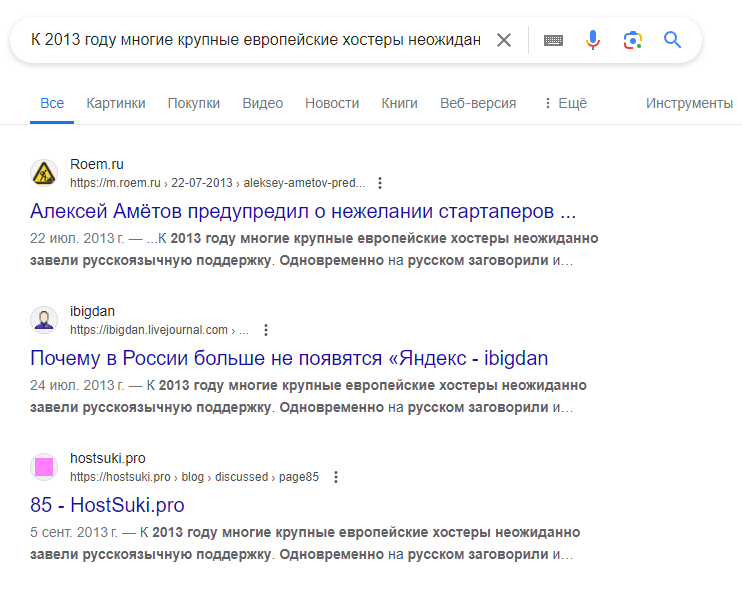Search by image using the camera icon
This screenshot has width=742, height=589.
tap(633, 40)
